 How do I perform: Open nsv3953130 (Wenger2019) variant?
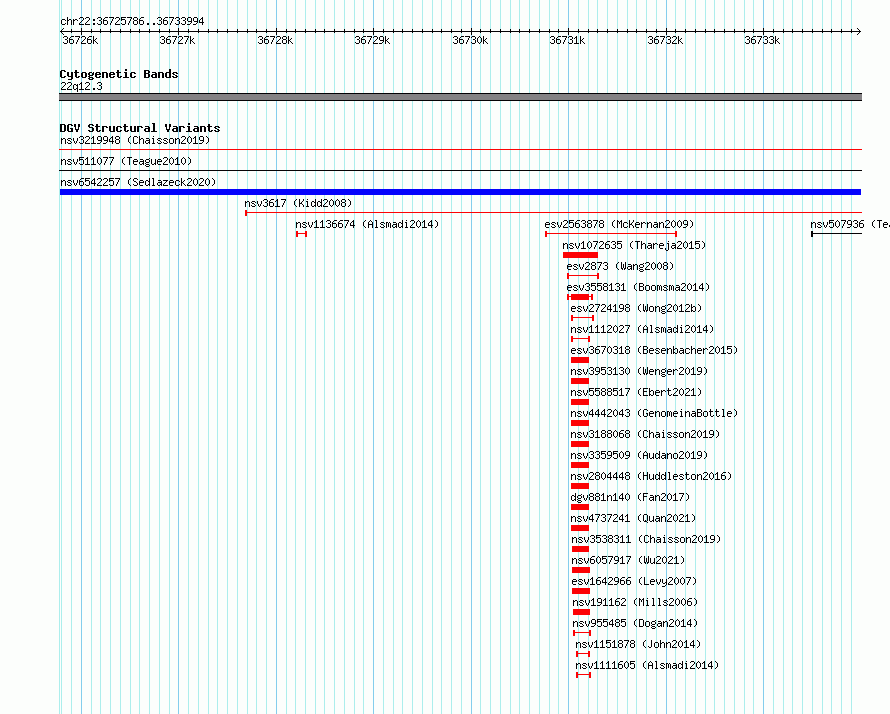tap(639, 371)
